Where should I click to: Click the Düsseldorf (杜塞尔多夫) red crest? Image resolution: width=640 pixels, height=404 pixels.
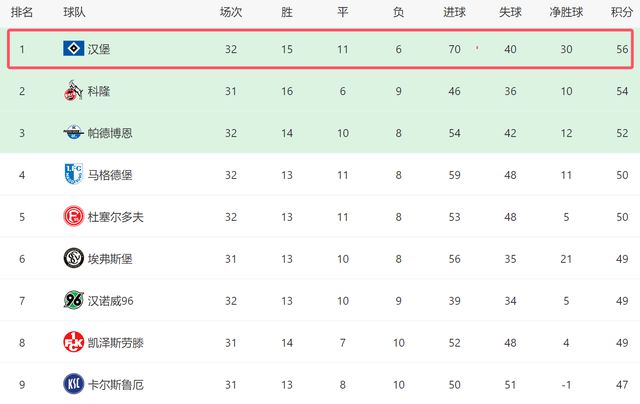click(x=73, y=217)
